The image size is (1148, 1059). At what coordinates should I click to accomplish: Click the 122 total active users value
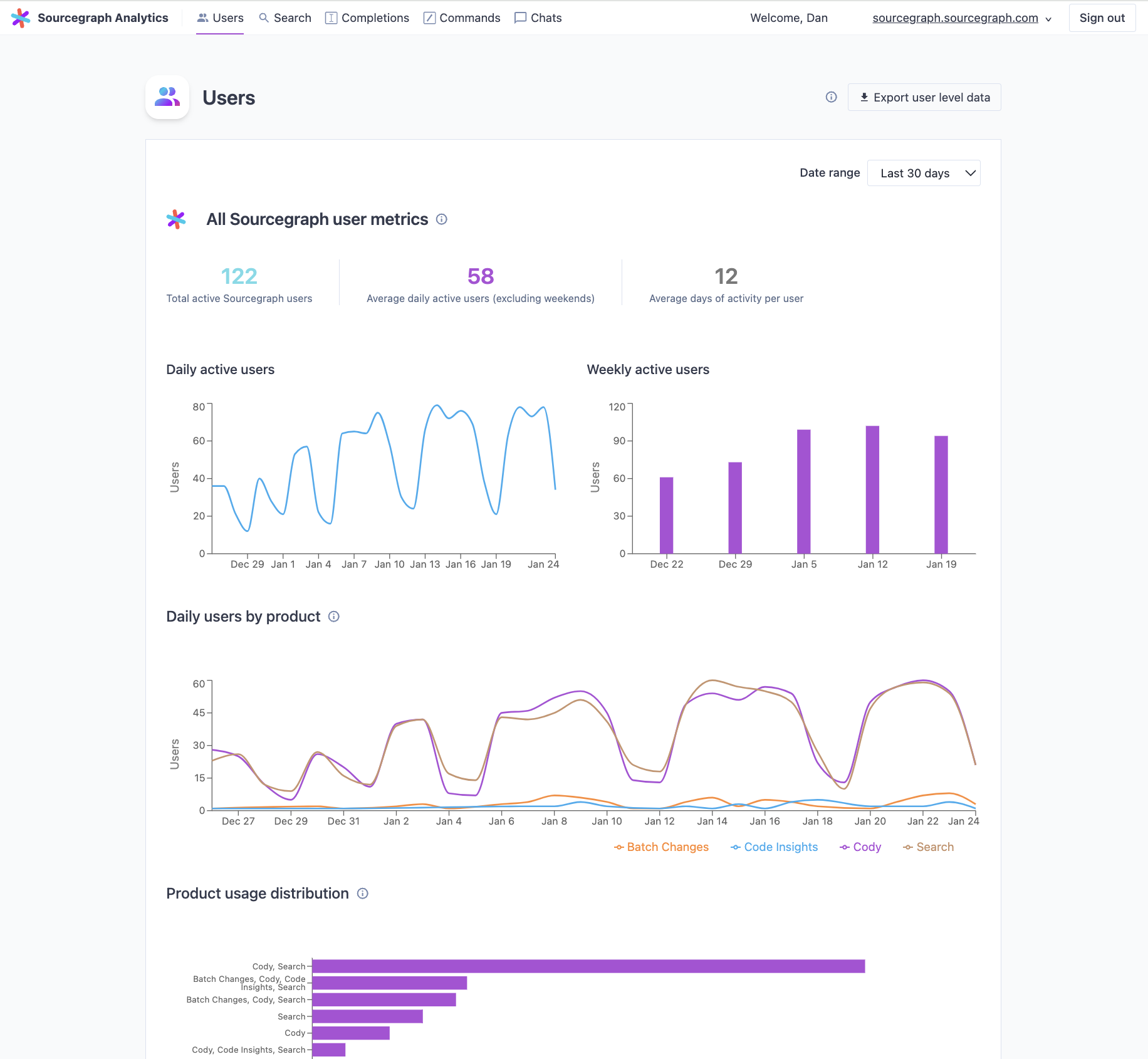(x=239, y=276)
